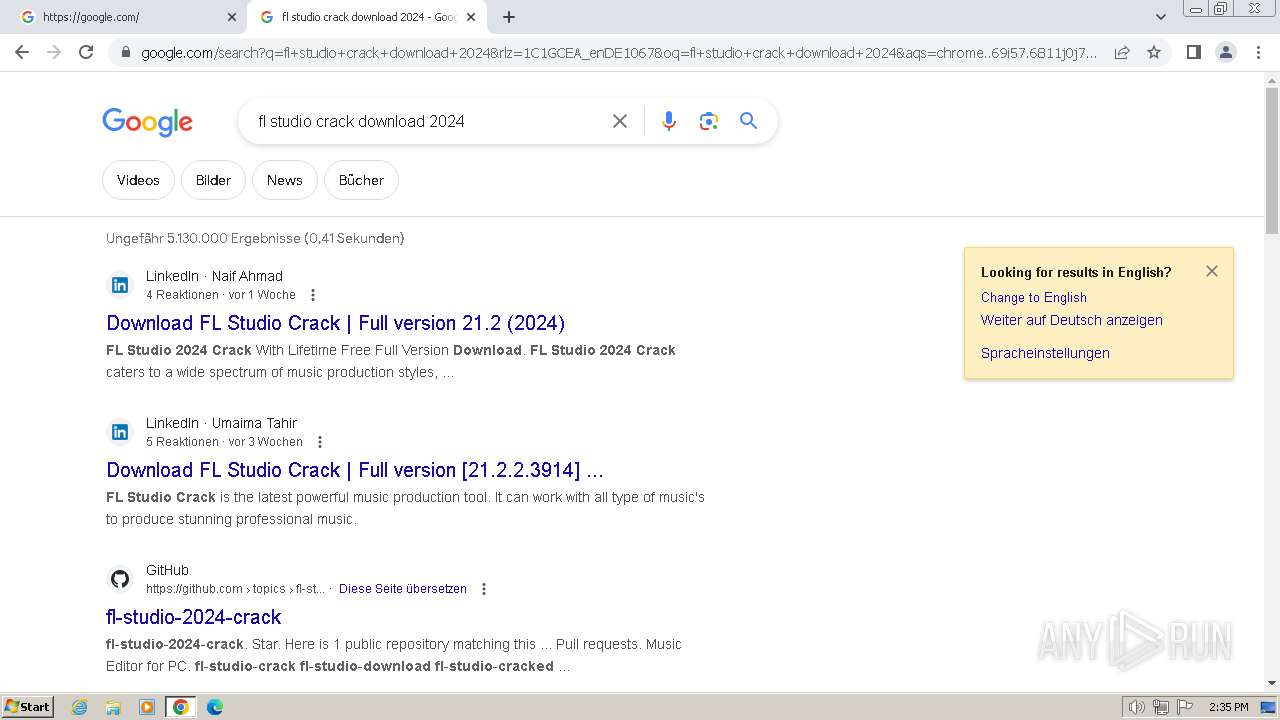Click the volume speaker tray icon

pos(1137,707)
